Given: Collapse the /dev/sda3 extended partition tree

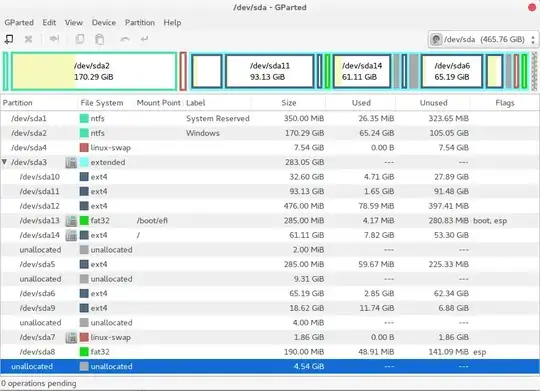Looking at the screenshot, I should pyautogui.click(x=4, y=162).
